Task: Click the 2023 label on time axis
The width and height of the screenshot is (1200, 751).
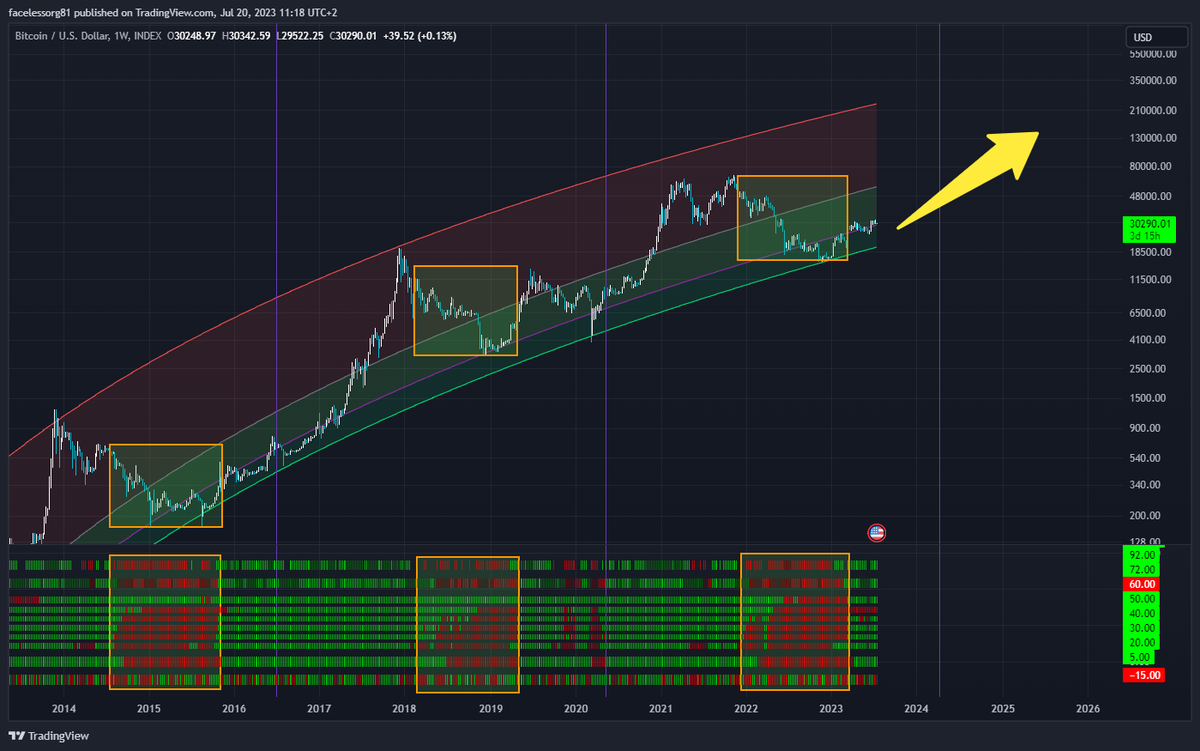Action: [x=832, y=708]
